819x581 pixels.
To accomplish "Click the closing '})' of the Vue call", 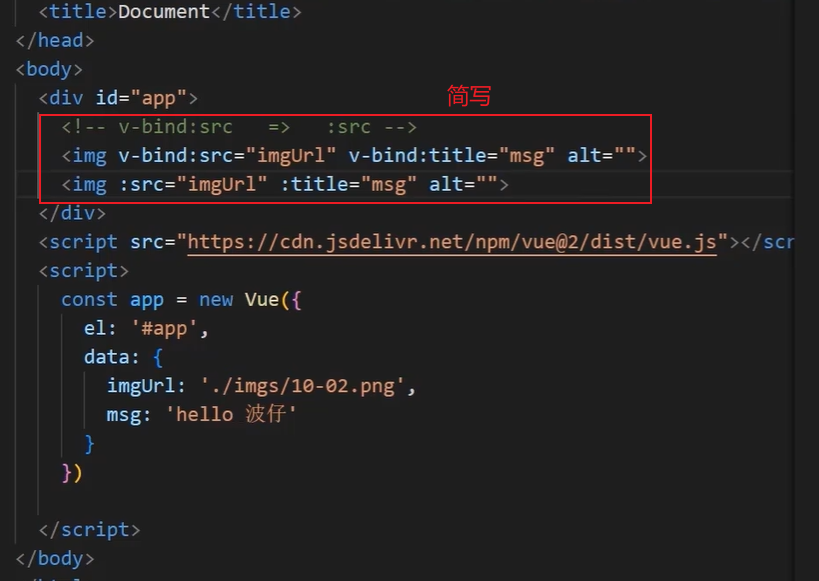I will click(x=72, y=473).
